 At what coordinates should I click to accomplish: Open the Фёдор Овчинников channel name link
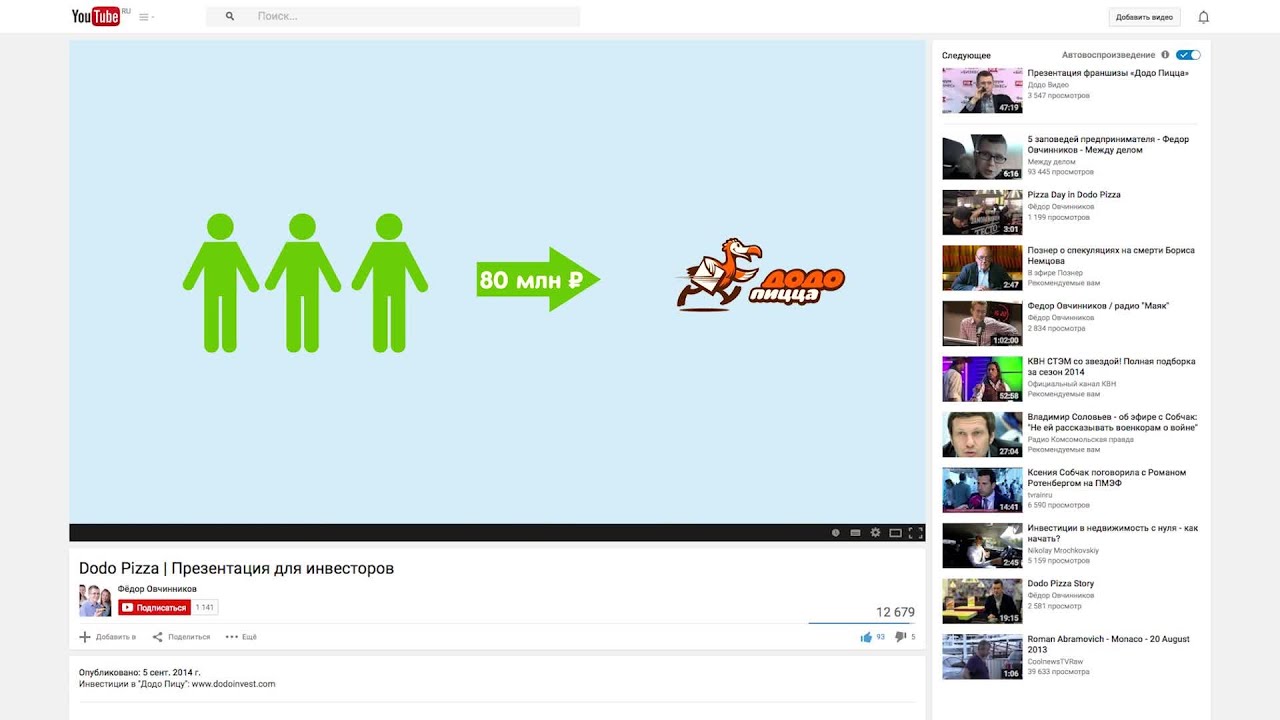pos(157,589)
